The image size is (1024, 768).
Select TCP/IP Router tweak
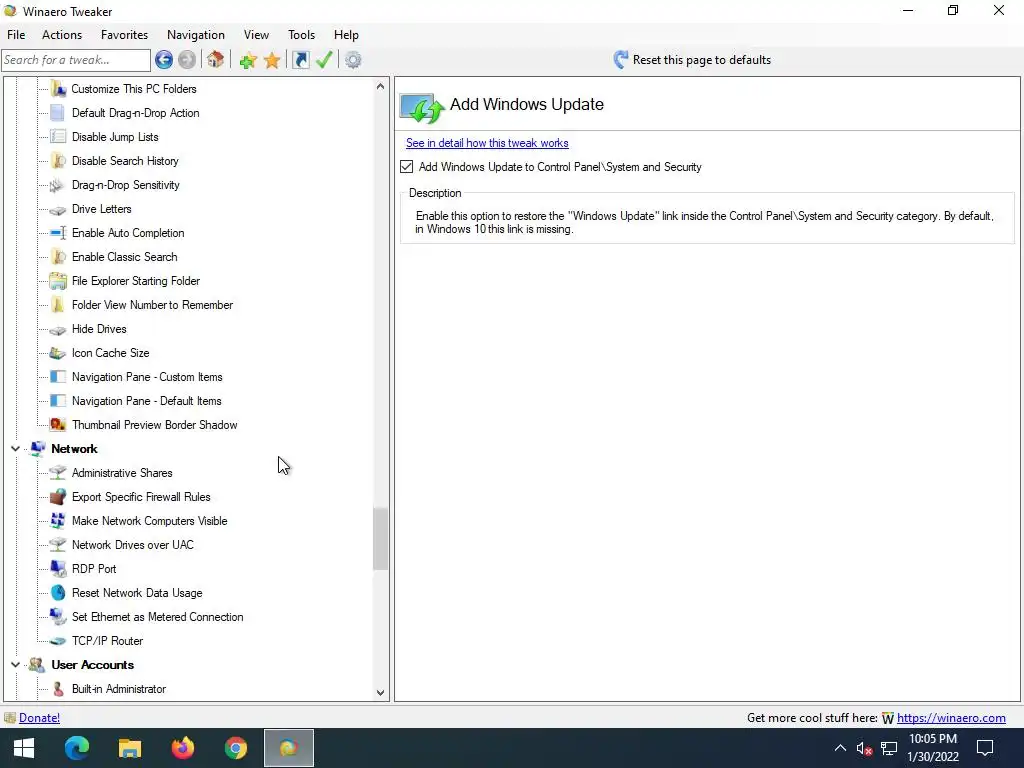107,641
